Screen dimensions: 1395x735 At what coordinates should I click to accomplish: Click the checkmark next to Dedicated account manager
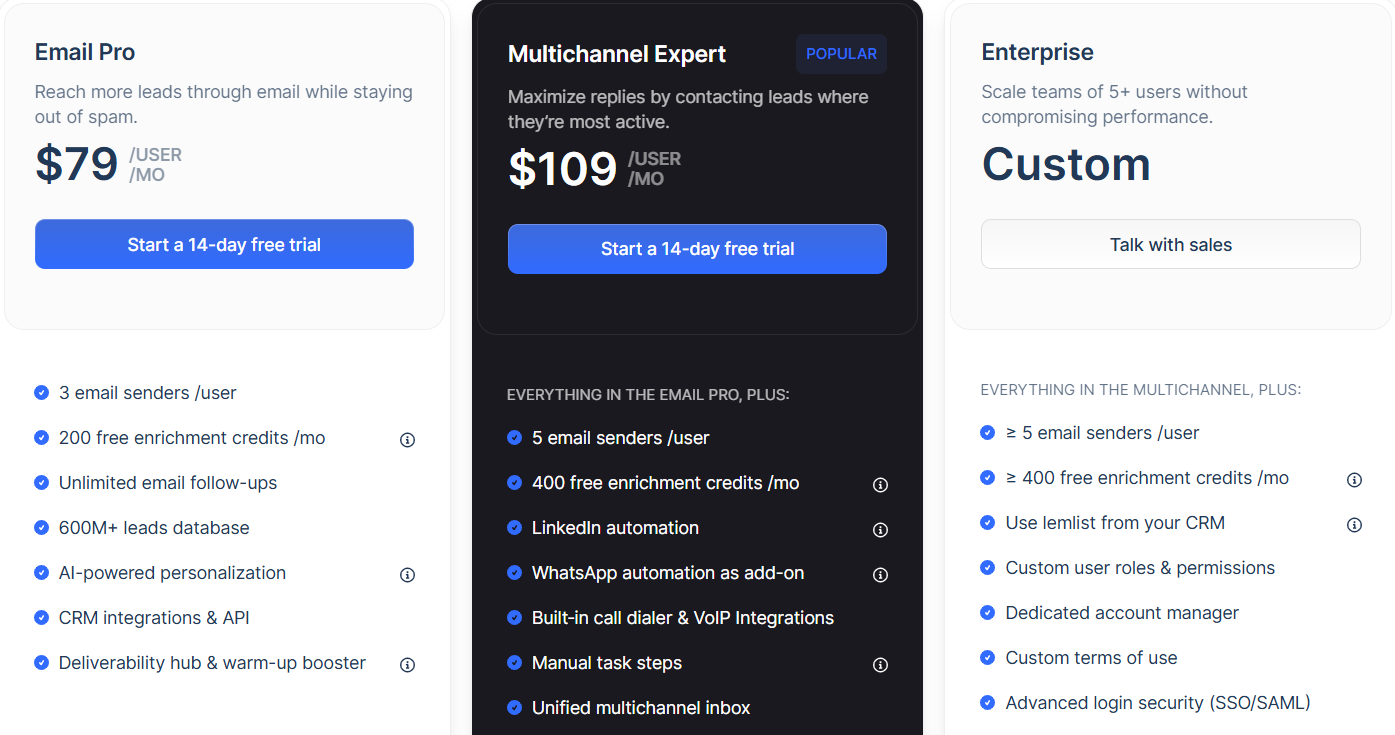click(x=987, y=613)
